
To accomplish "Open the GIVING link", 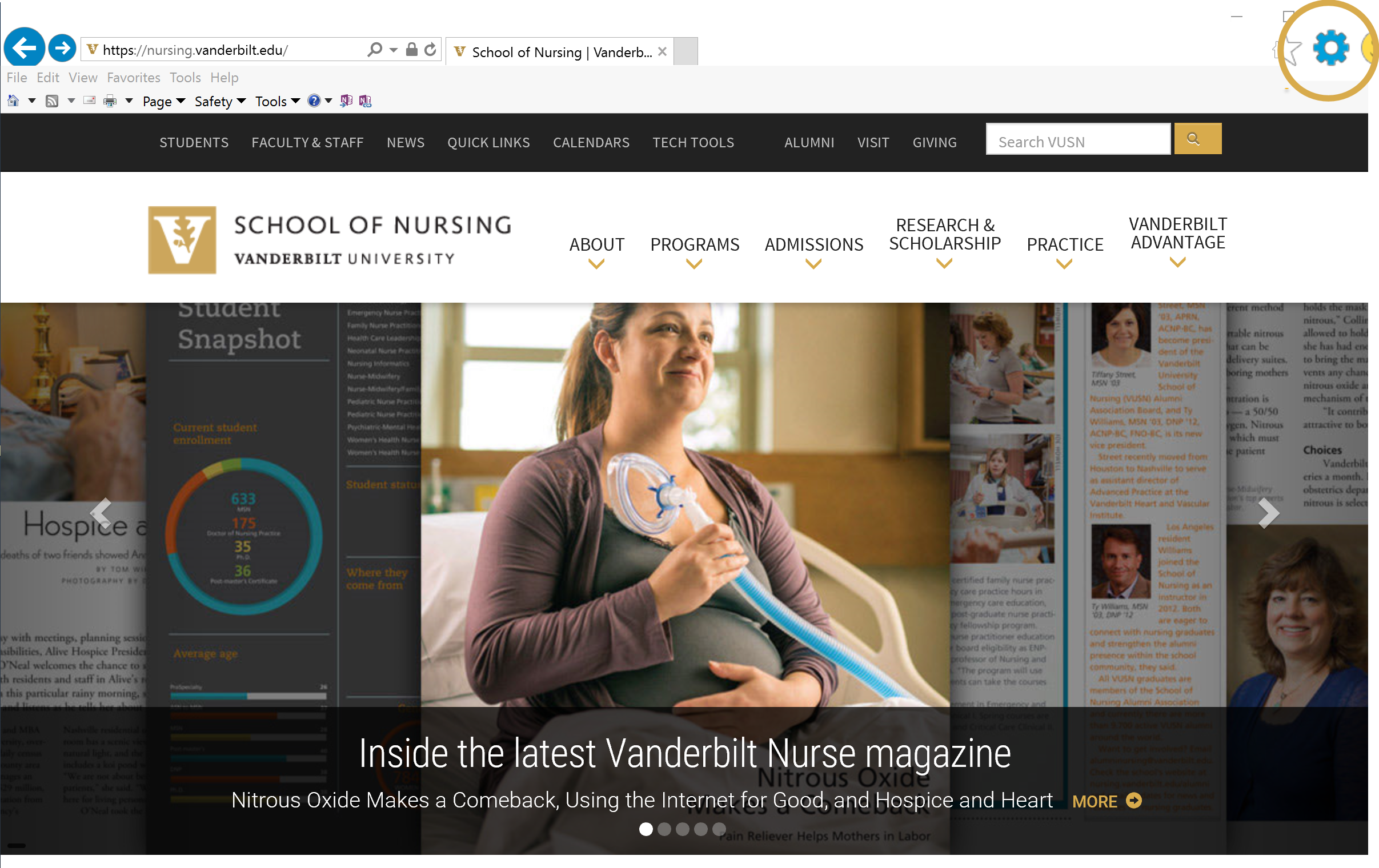I will [x=935, y=143].
